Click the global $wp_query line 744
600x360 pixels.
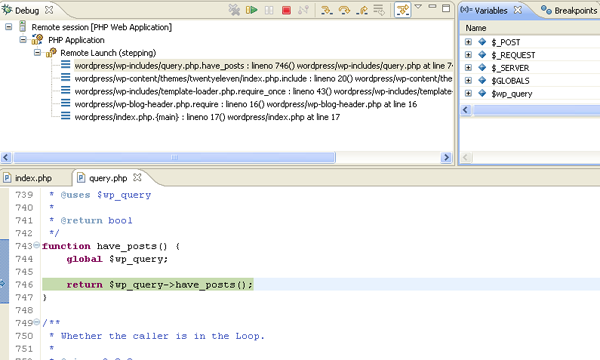coord(117,259)
